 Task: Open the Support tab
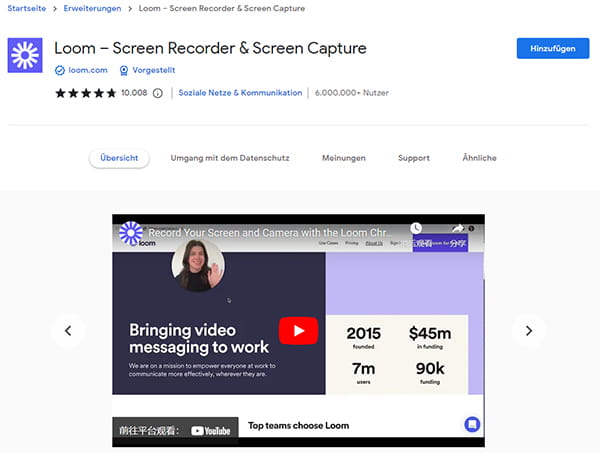pyautogui.click(x=414, y=158)
